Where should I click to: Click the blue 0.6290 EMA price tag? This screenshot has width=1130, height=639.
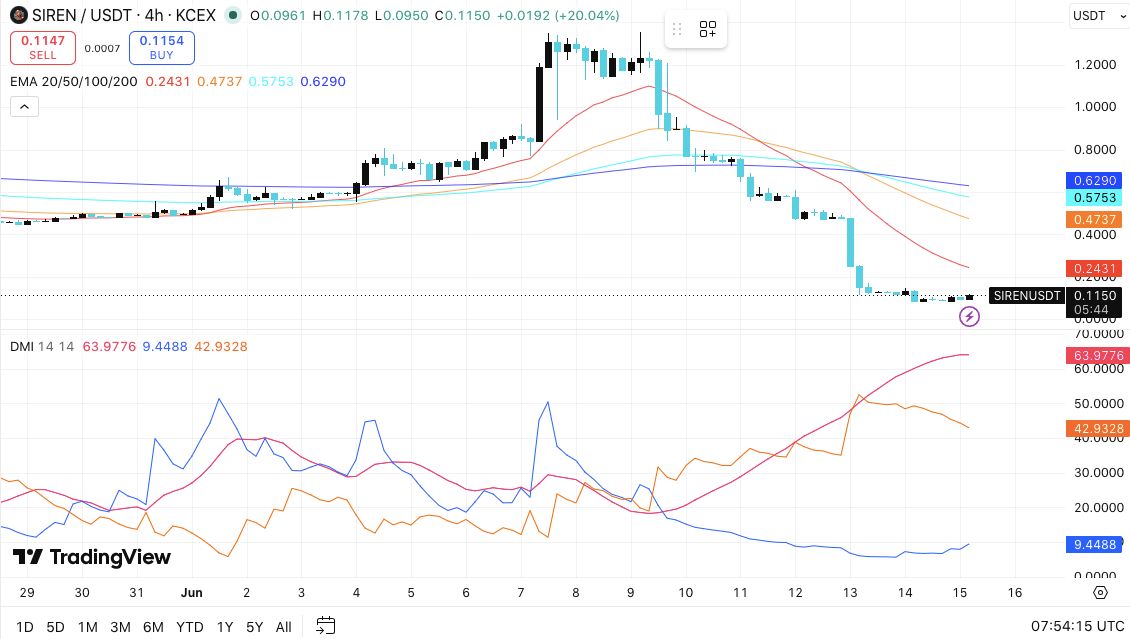coord(1094,181)
